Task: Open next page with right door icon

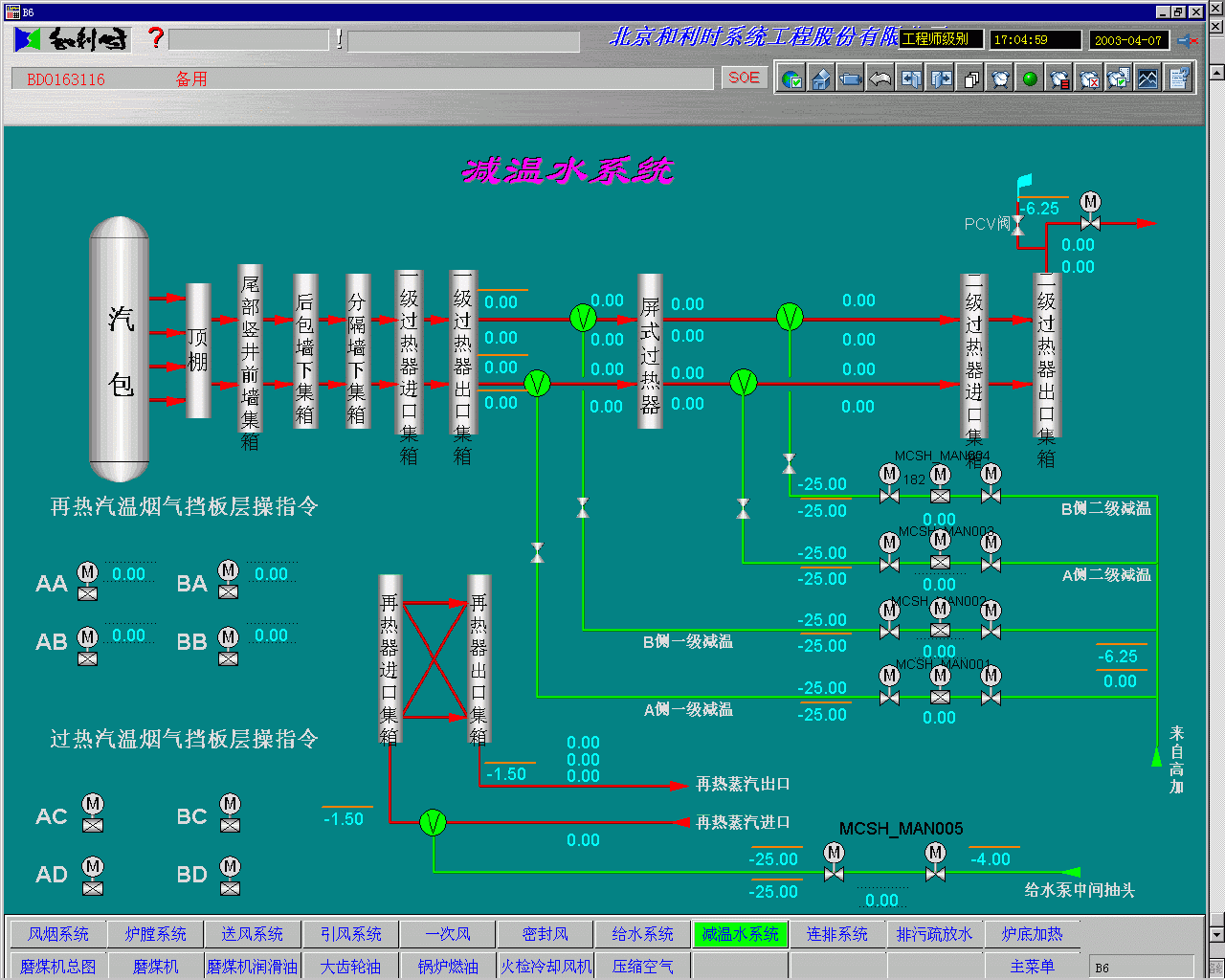Action: click(941, 79)
